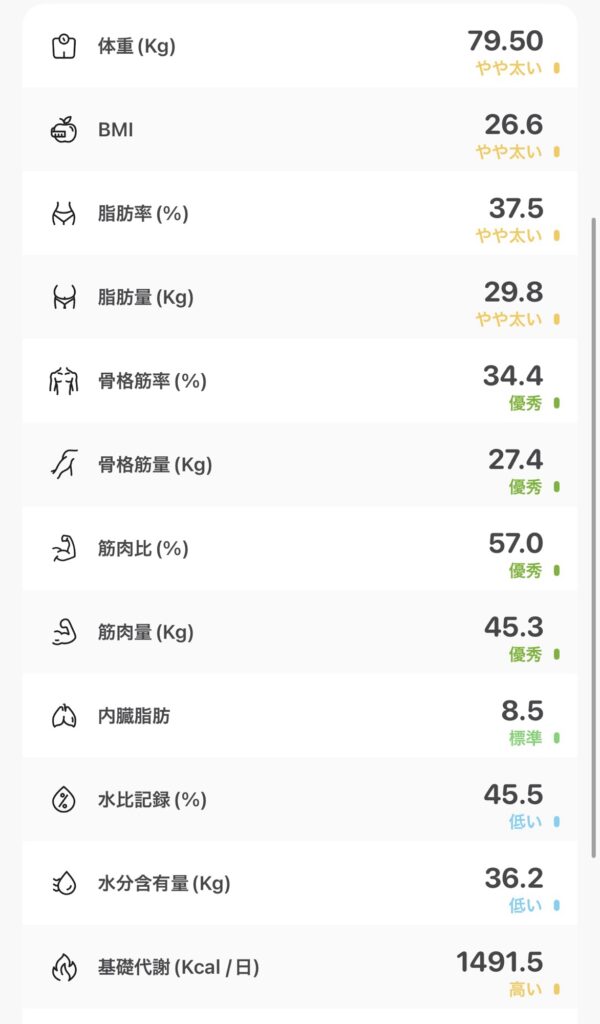
Task: Tap the skeletal muscle mass (骨格筋量) icon
Action: click(x=64, y=464)
